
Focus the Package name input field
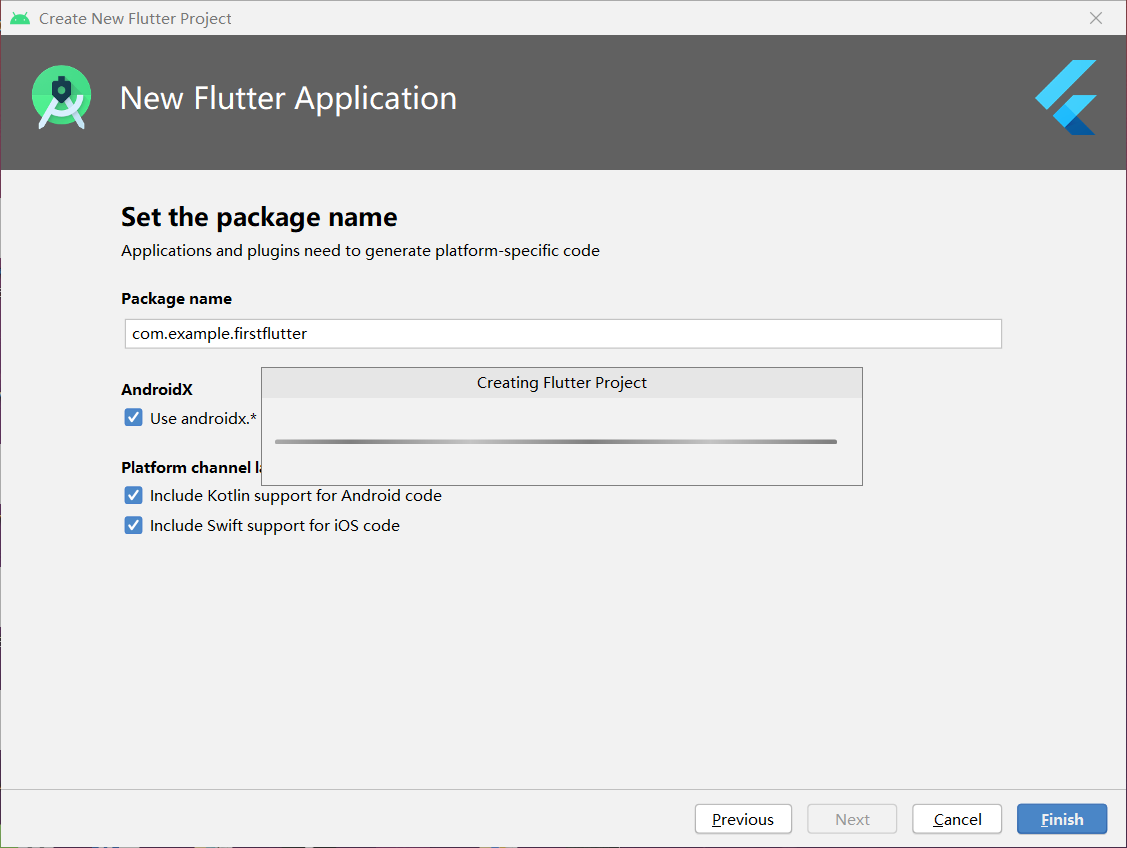(563, 333)
